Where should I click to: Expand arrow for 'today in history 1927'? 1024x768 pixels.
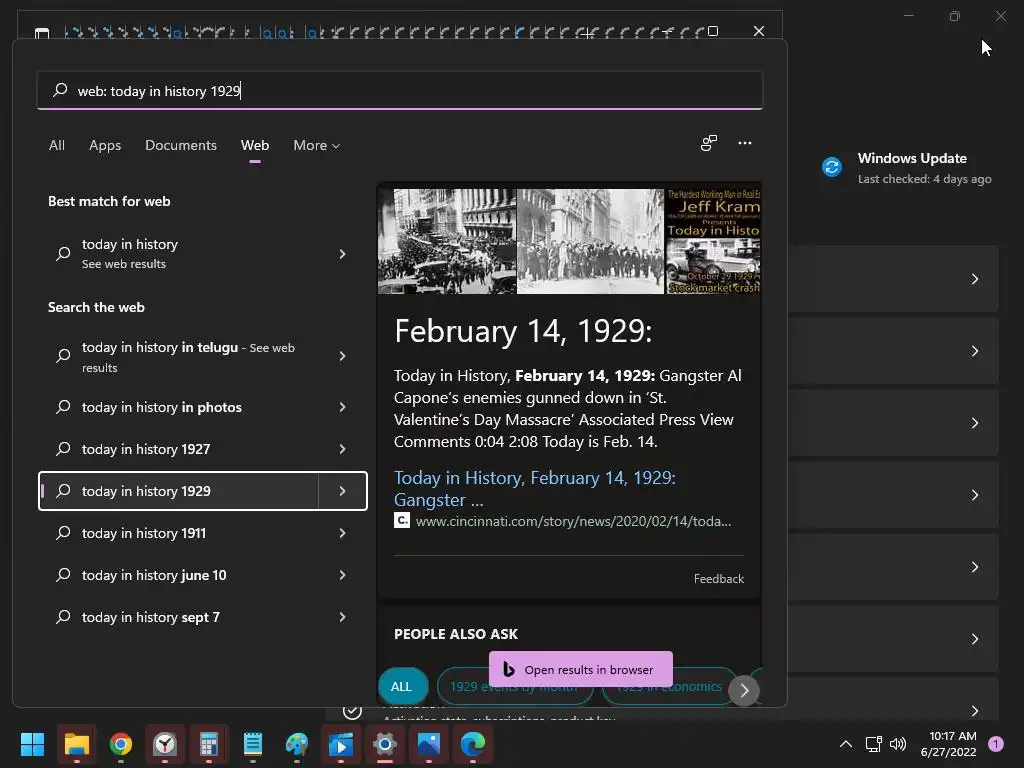(343, 449)
